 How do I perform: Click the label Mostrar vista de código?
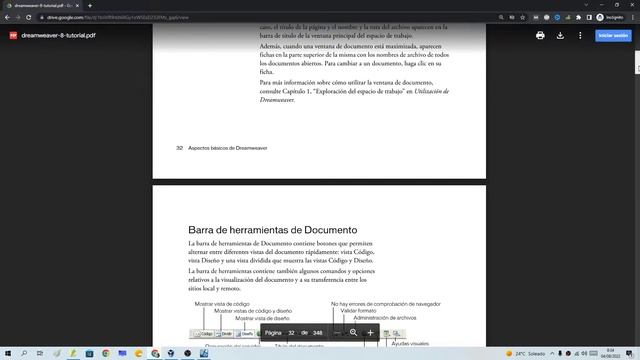click(x=222, y=304)
